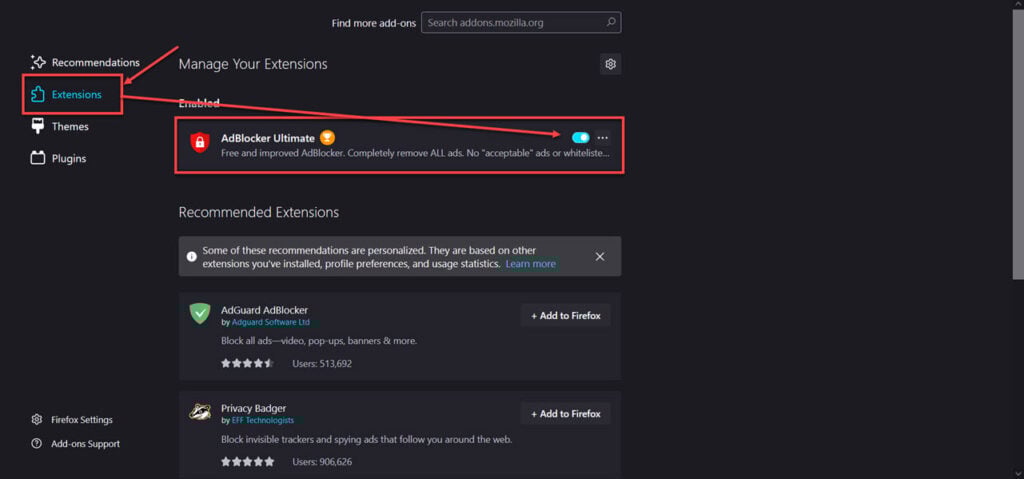Click 'Block invisible trackers' description
This screenshot has width=1024, height=479.
[x=366, y=439]
